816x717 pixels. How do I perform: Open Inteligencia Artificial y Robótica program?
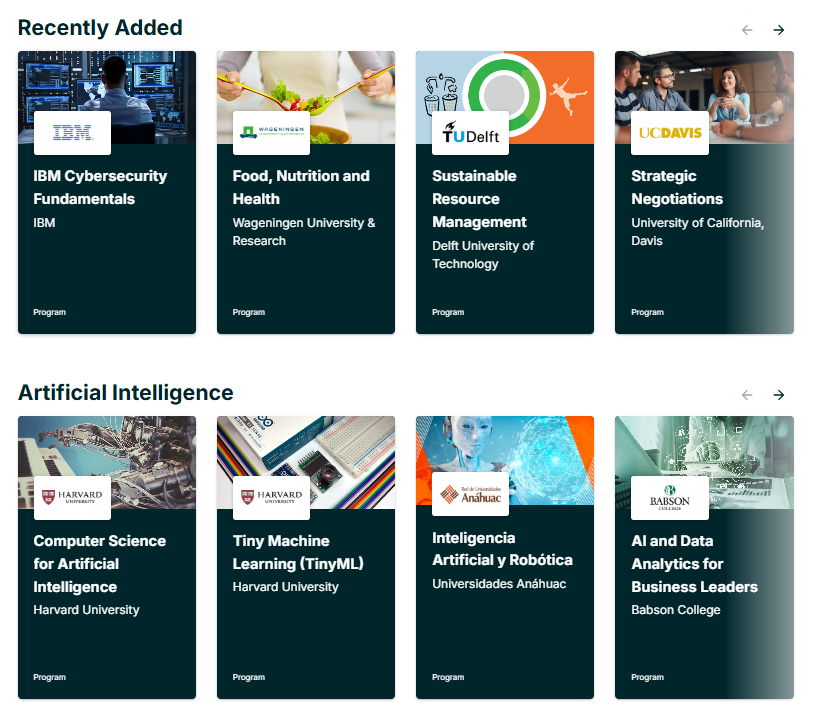[502, 549]
